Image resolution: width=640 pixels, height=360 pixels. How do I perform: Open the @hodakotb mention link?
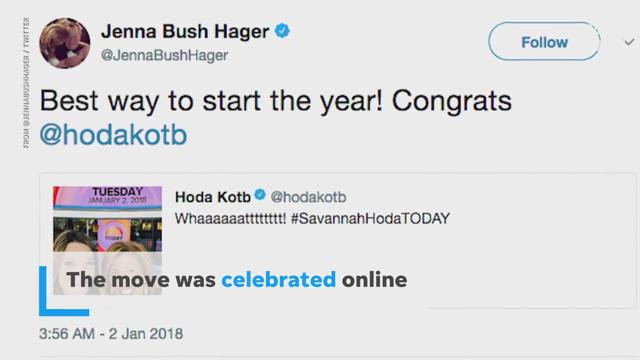click(x=113, y=135)
